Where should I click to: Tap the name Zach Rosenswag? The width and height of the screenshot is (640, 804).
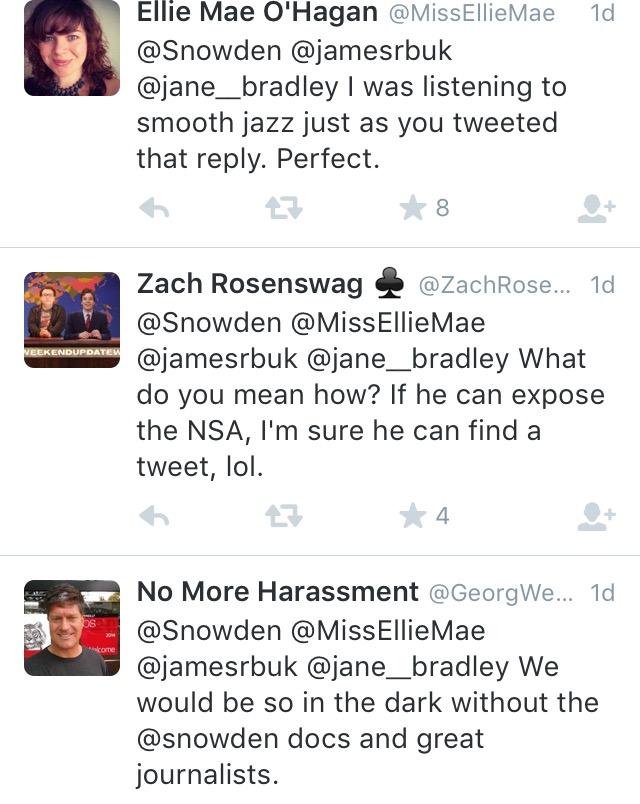coord(249,284)
